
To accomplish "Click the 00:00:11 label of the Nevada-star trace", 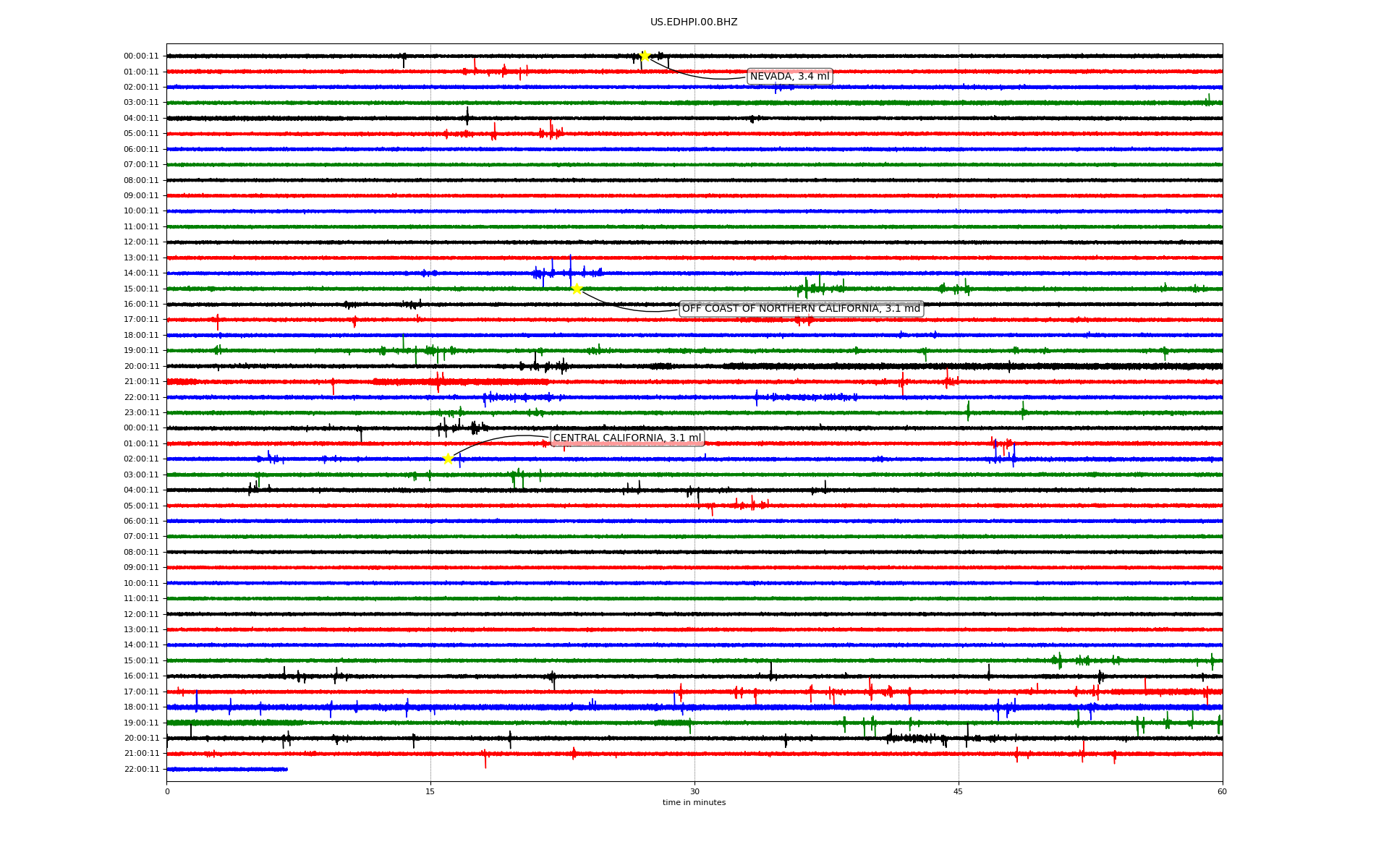I will tap(141, 56).
